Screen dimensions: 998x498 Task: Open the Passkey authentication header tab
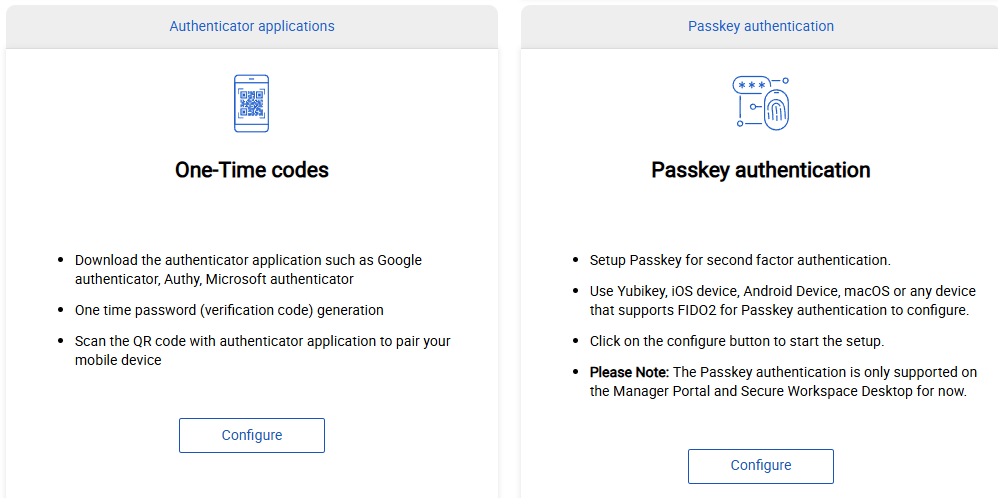[x=760, y=26]
